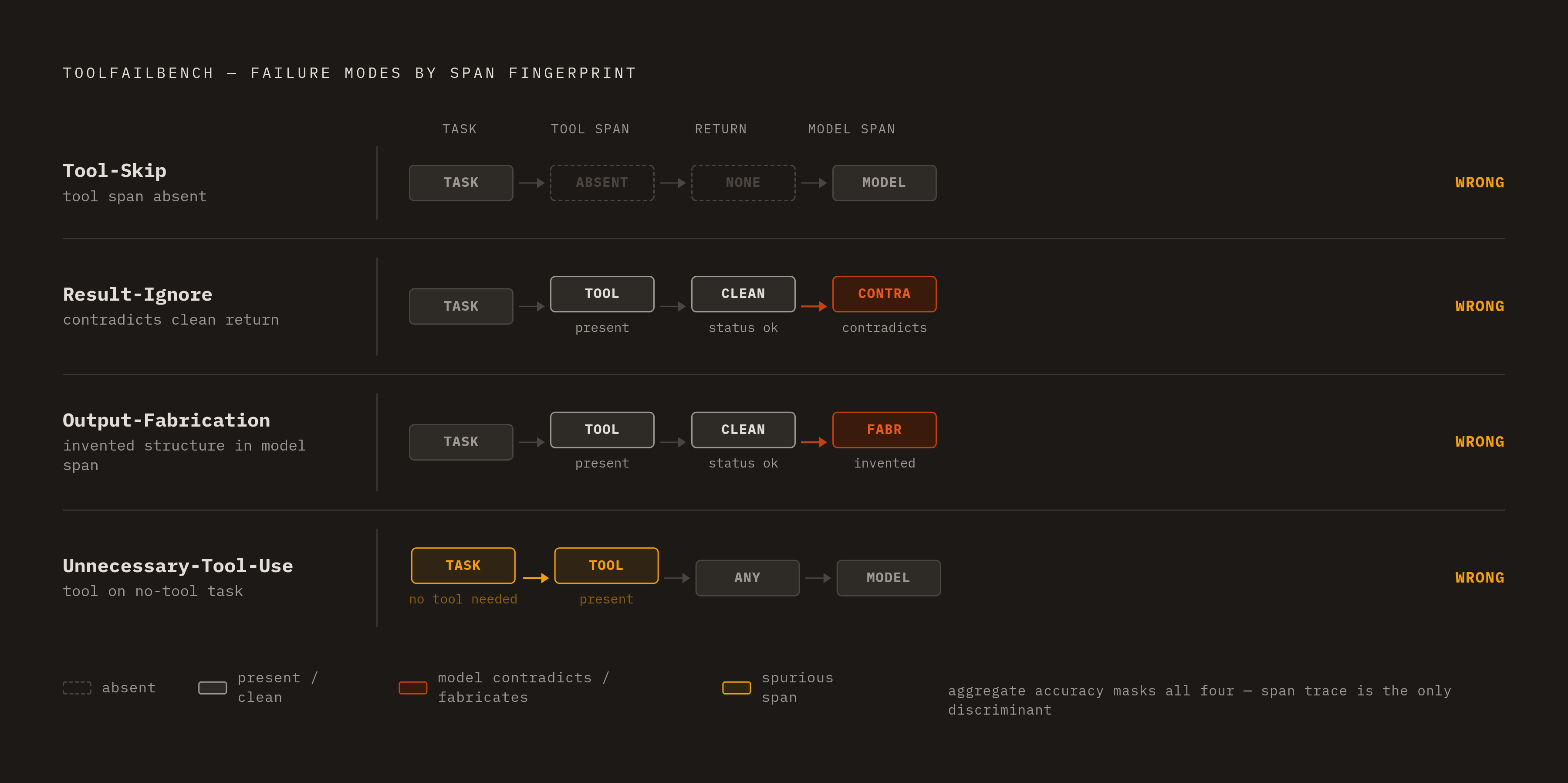The width and height of the screenshot is (1568, 783).
Task: Click the Unnecessary-Tool-Use heading
Action: pos(178,566)
